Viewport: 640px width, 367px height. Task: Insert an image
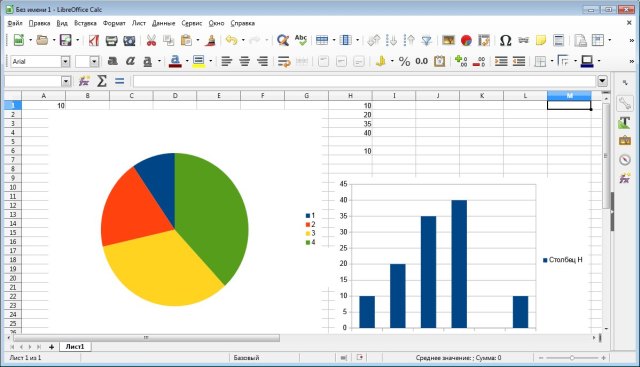coord(448,40)
